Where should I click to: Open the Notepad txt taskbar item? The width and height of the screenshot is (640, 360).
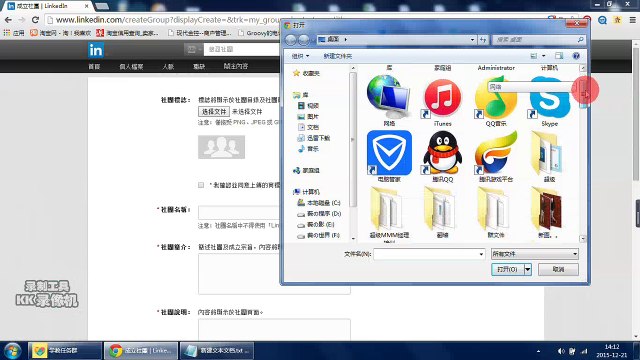[x=217, y=351]
